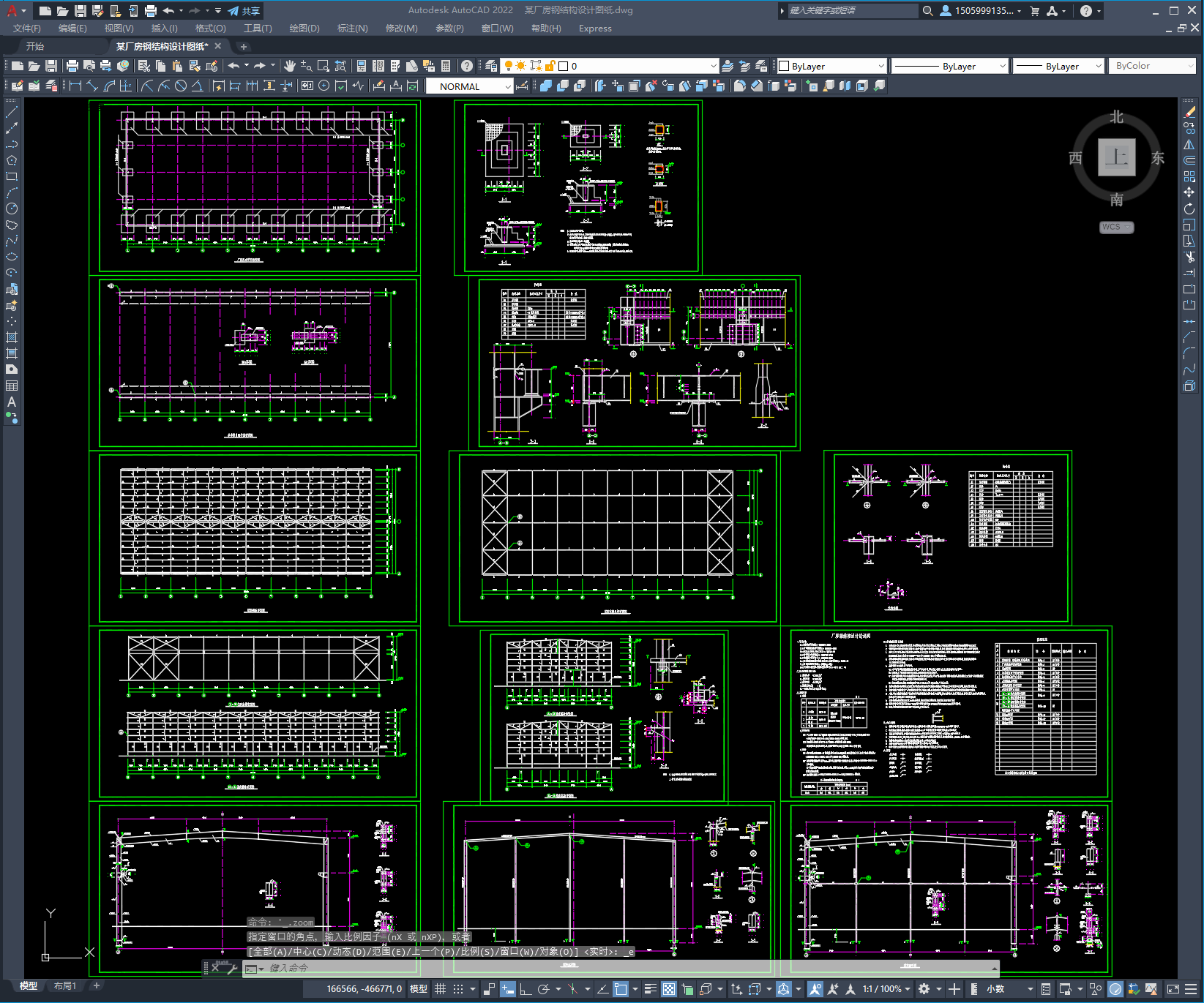
Task: Open the Express menu
Action: [x=595, y=29]
